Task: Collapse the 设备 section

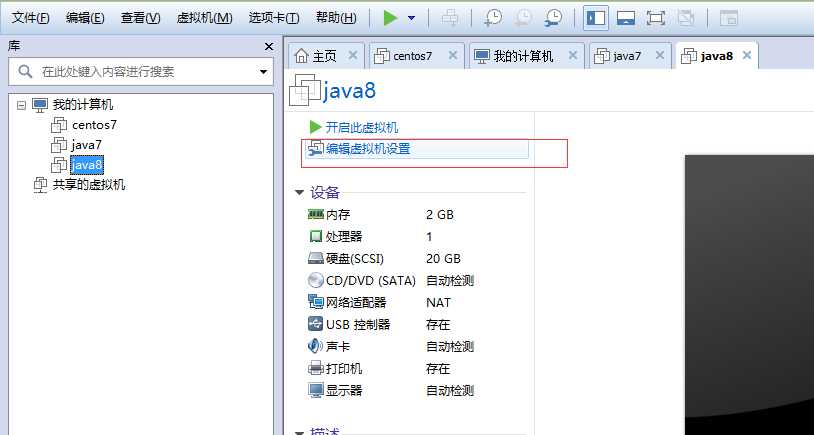Action: (299, 193)
